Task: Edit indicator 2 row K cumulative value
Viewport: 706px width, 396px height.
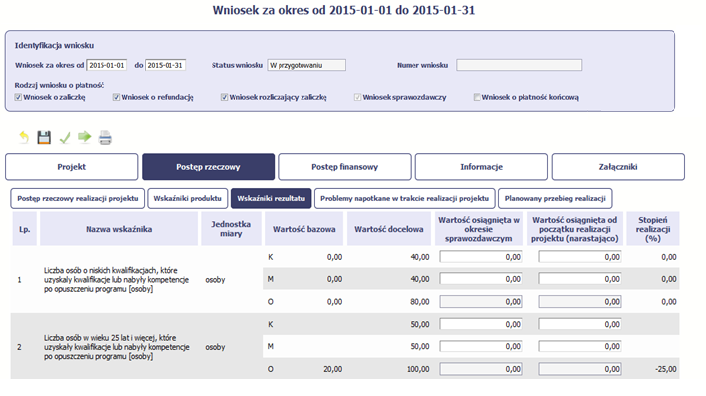Action: (x=580, y=324)
